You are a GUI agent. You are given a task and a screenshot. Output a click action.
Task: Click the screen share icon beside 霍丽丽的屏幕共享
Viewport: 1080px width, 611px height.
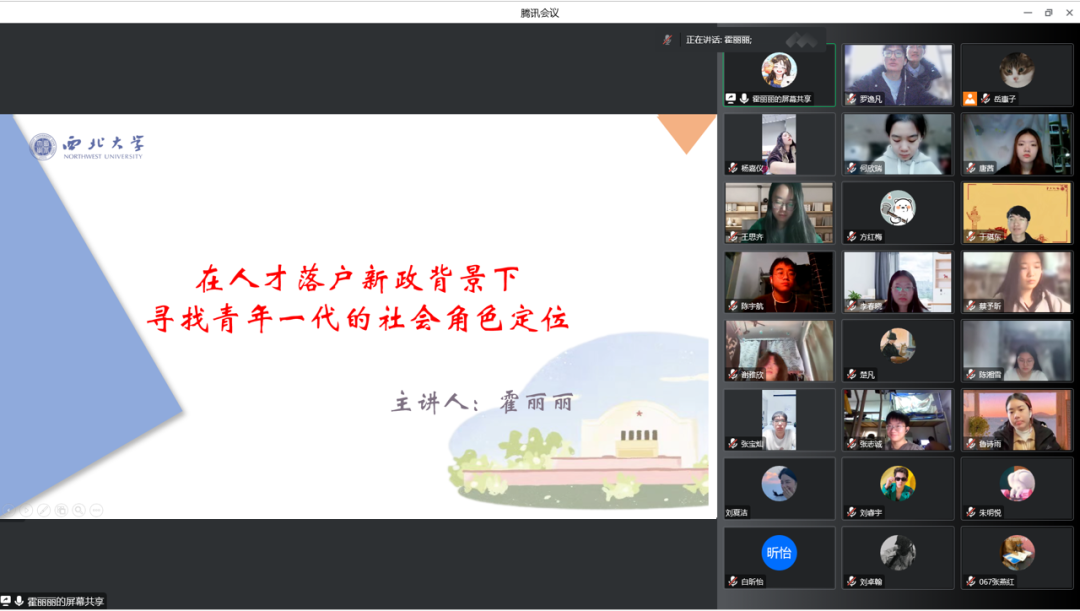click(x=731, y=99)
